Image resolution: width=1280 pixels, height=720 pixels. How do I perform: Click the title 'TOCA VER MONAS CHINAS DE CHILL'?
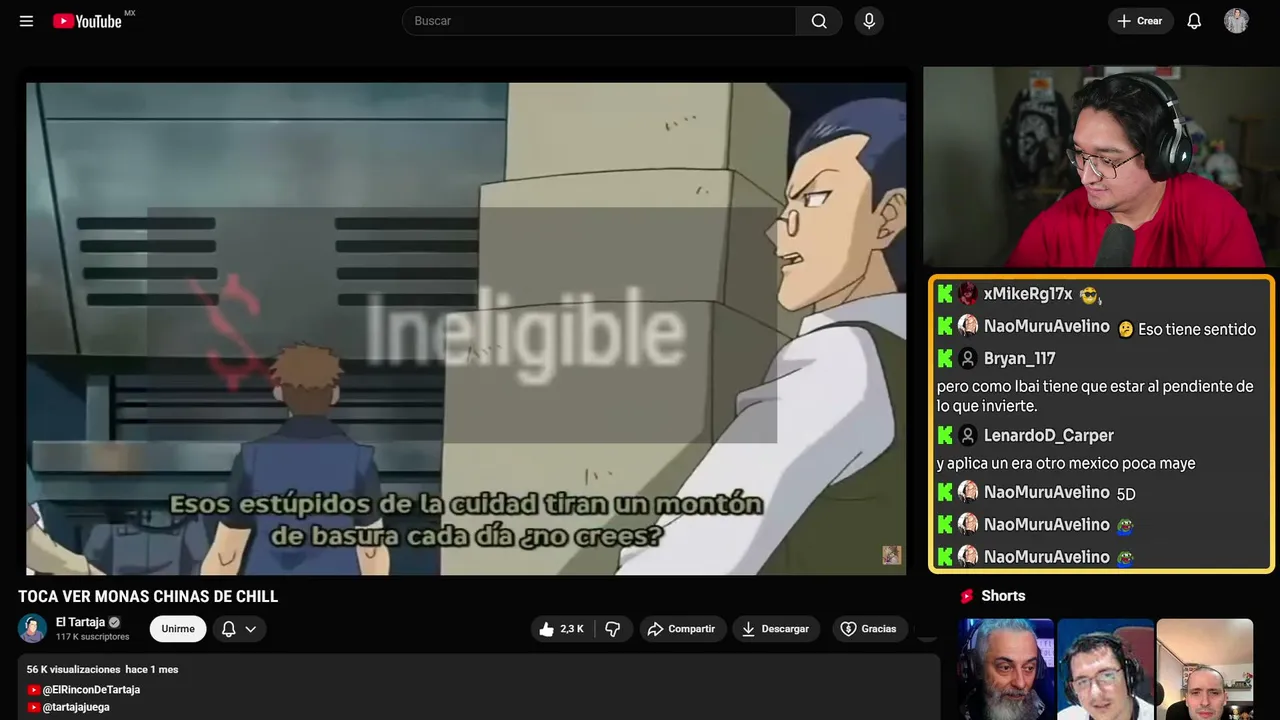coord(148,597)
